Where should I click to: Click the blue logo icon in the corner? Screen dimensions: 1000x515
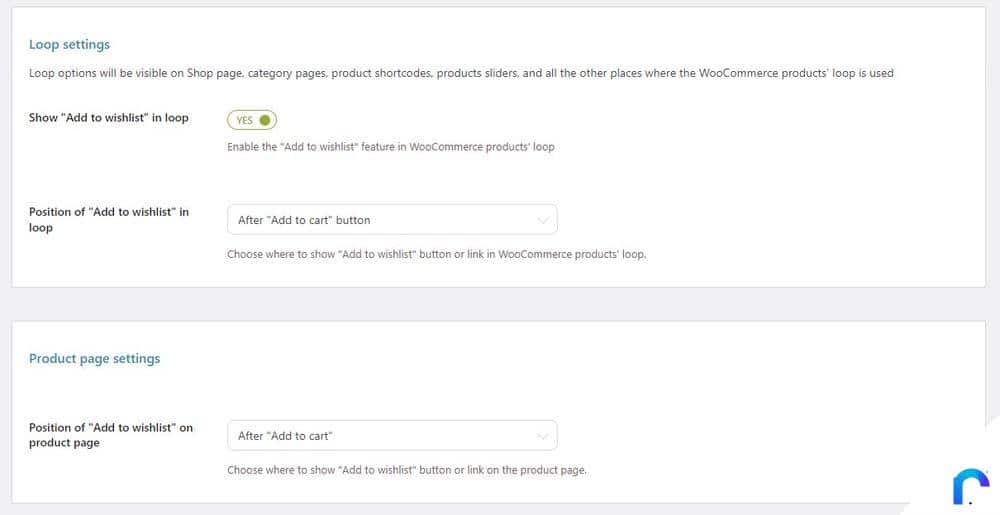tap(971, 486)
